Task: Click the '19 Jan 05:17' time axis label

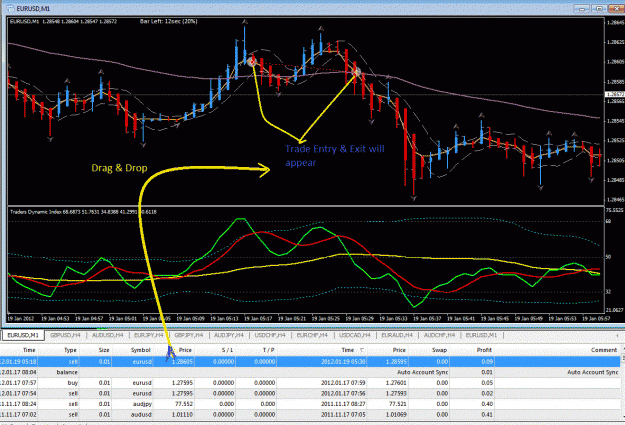Action: [258, 319]
